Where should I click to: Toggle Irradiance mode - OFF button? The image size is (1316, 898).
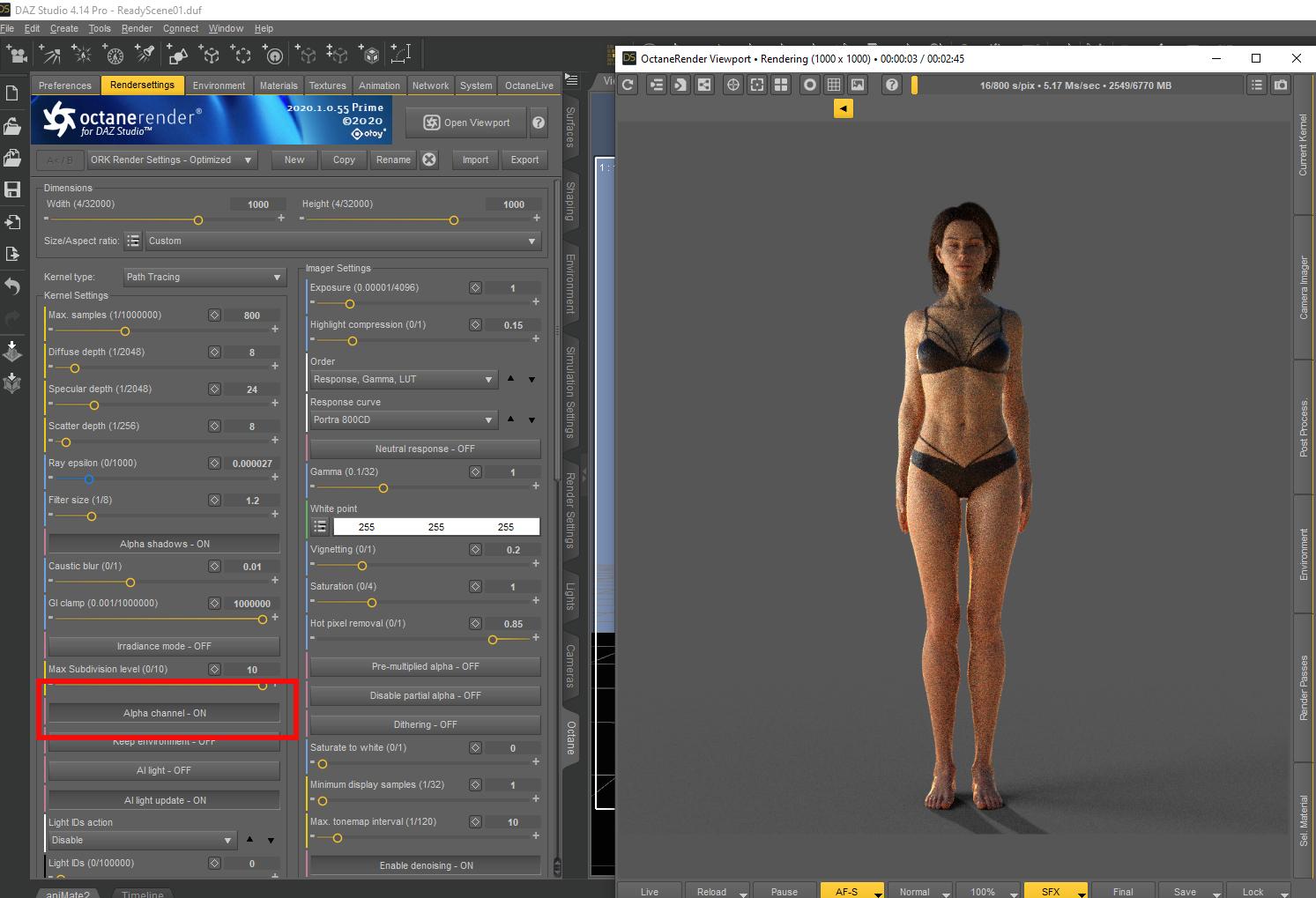point(164,646)
